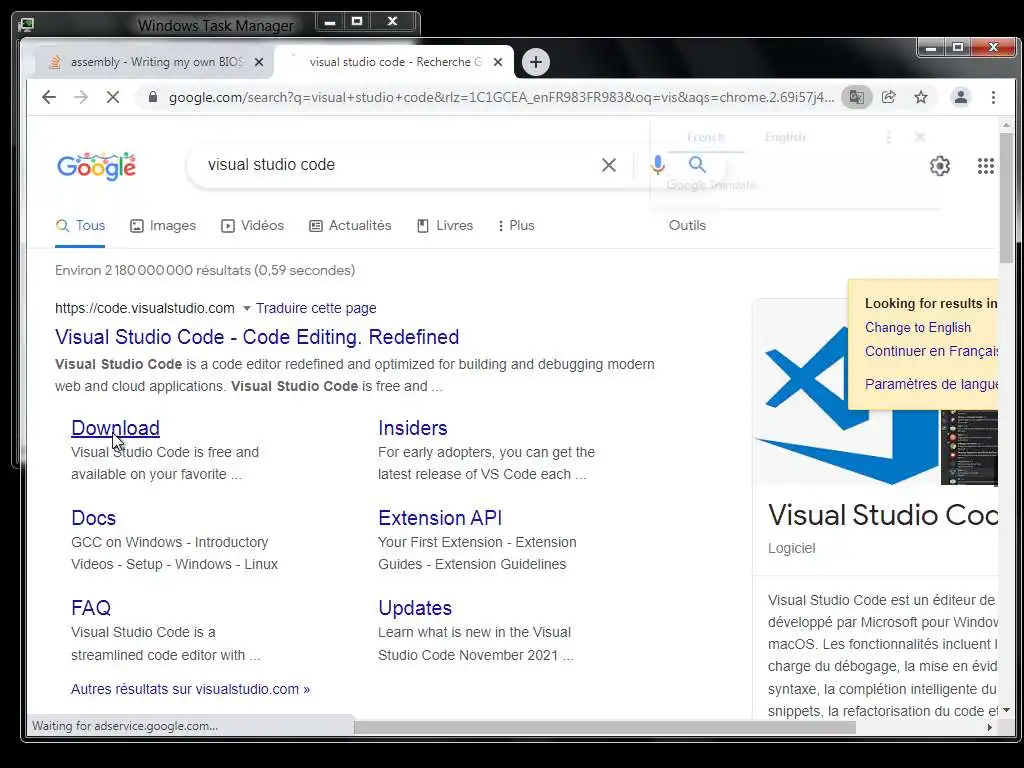Stop page loading with the X button
Screen dimensions: 1024x768
pyautogui.click(x=113, y=97)
